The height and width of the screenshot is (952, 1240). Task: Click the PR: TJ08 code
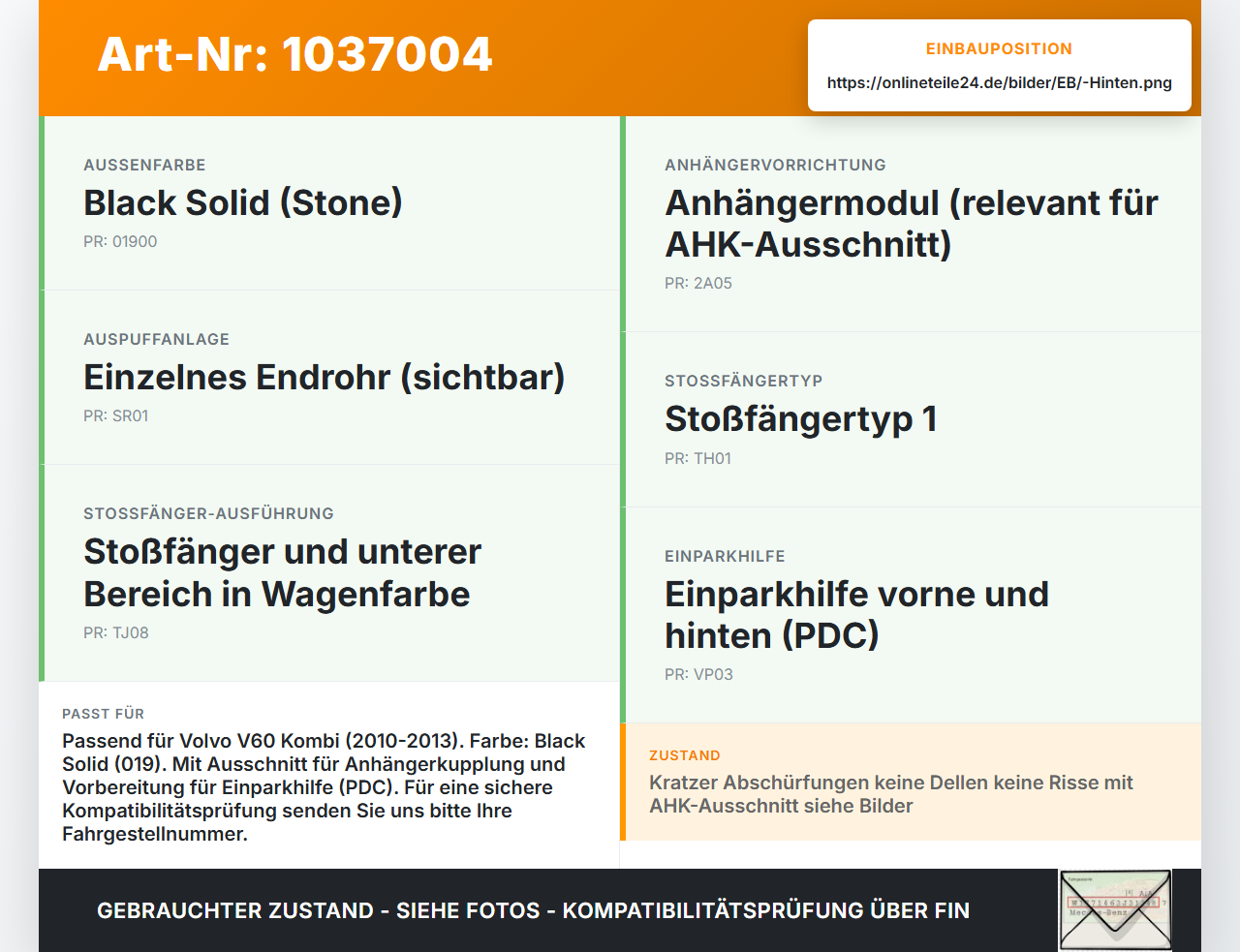[x=116, y=633]
